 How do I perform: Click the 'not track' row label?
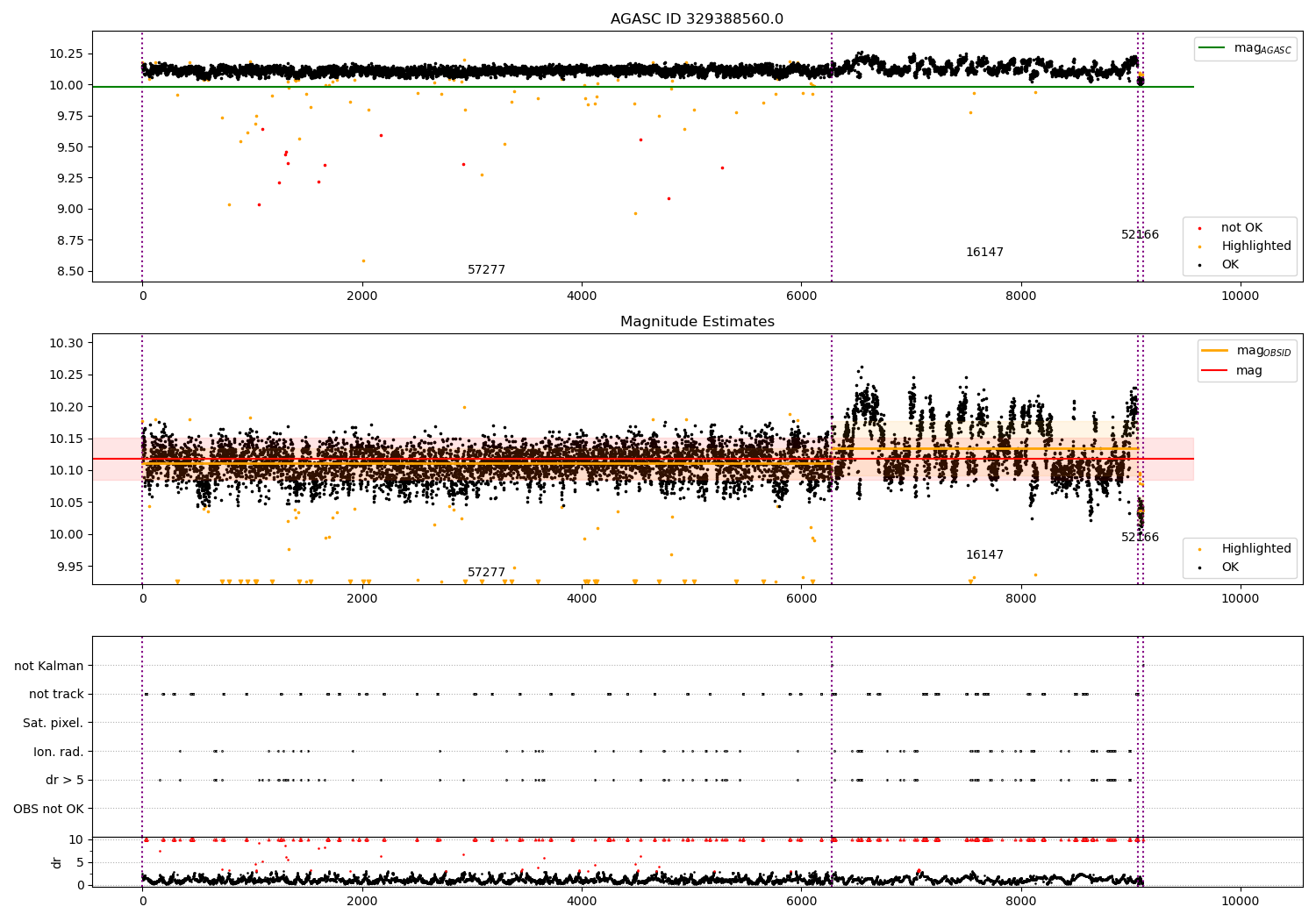(56, 694)
